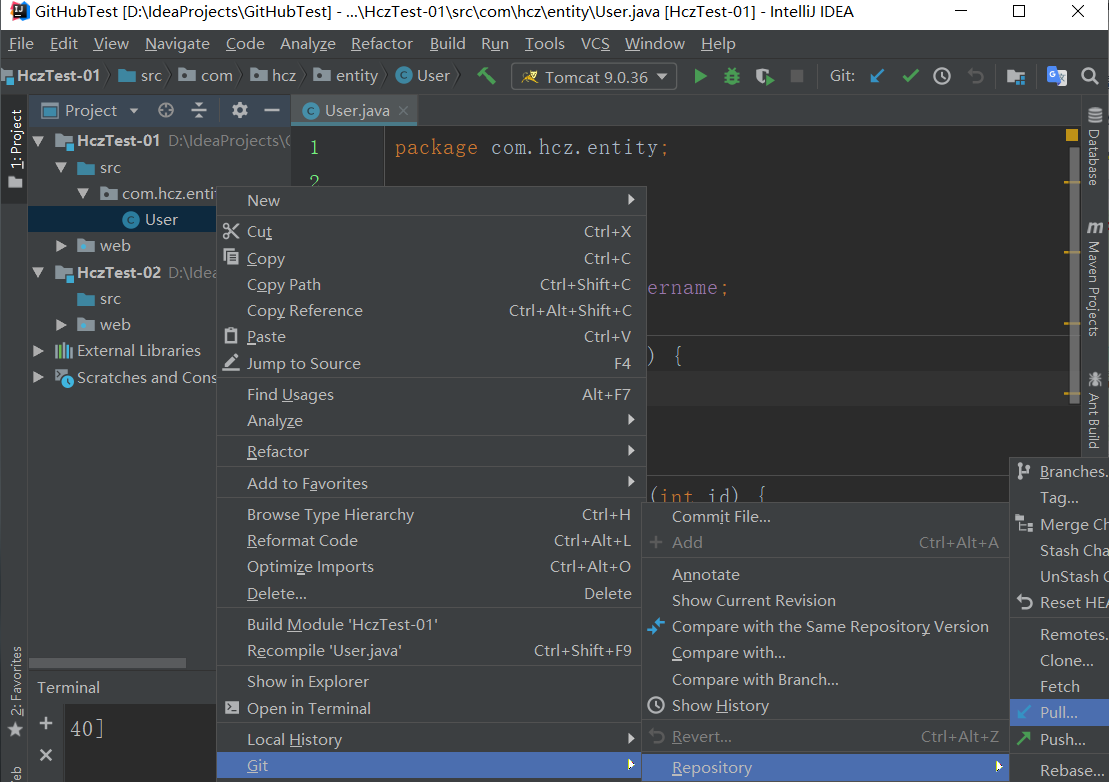Click the Stop process square icon
The height and width of the screenshot is (783, 1109).
point(796,76)
